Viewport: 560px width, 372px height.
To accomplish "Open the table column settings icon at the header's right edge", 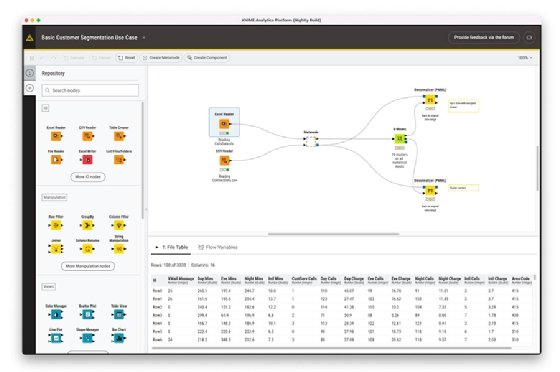I will (x=535, y=277).
